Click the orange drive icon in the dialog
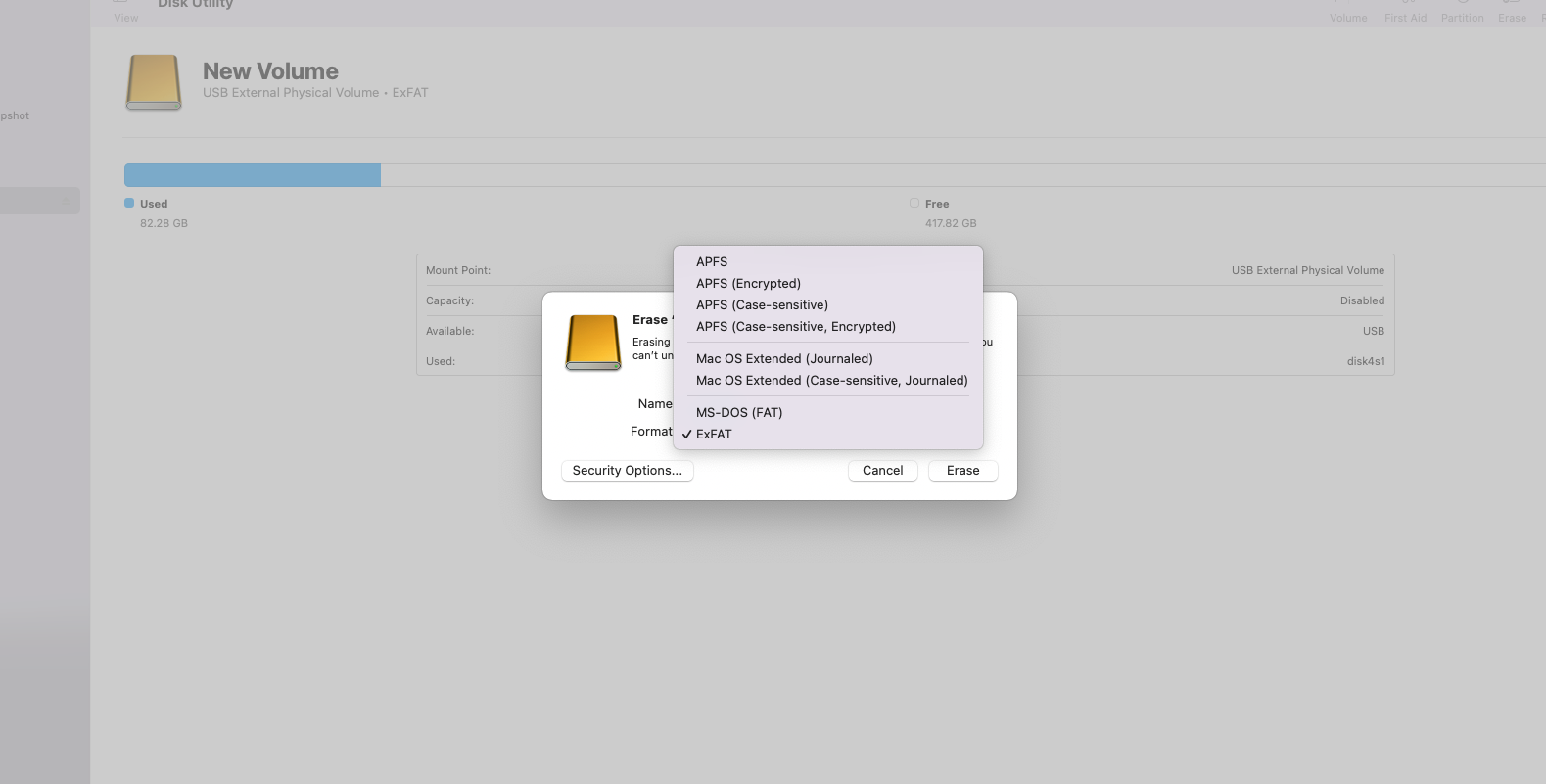 point(593,343)
